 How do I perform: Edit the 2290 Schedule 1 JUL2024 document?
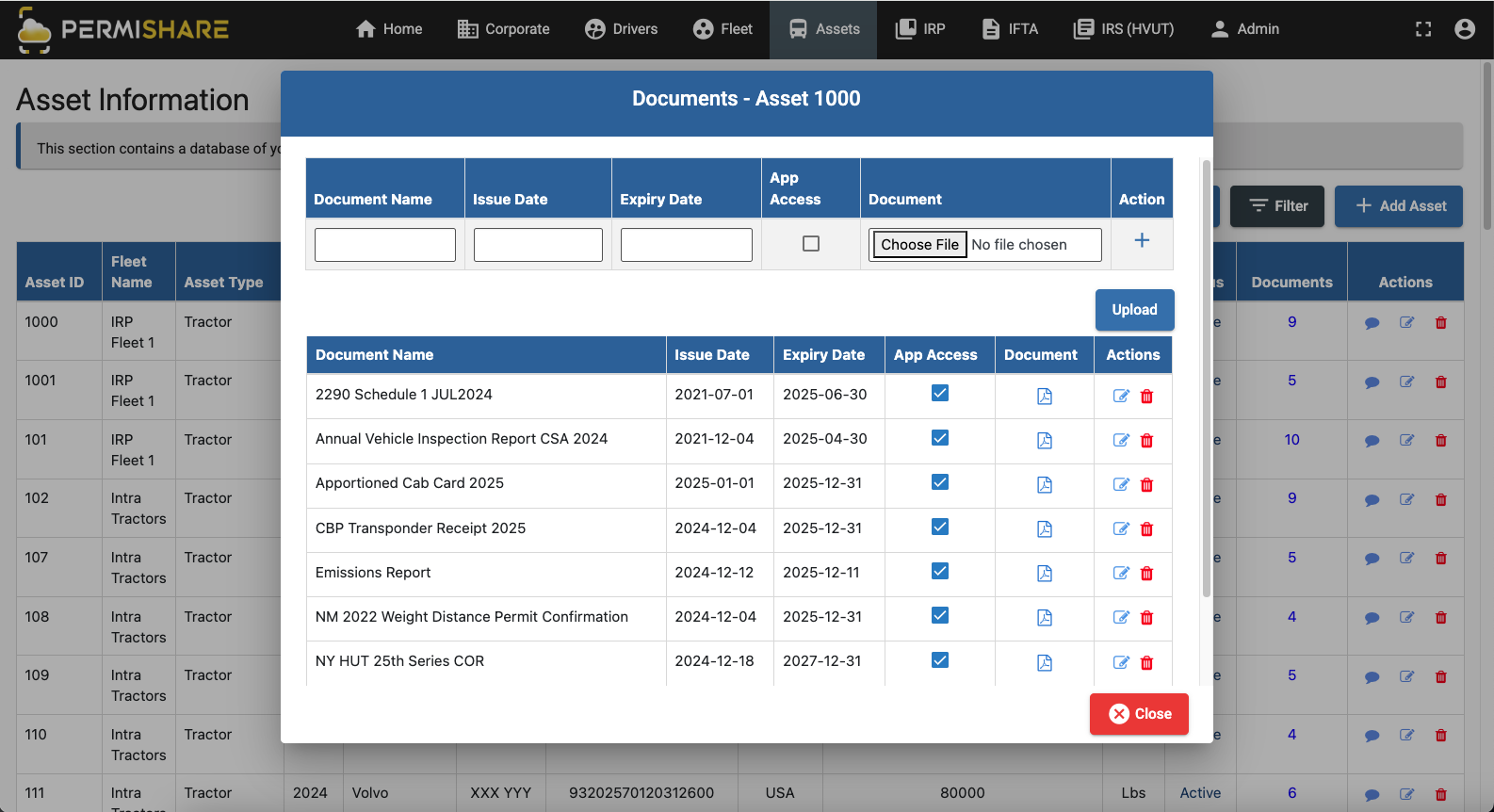tap(1121, 397)
